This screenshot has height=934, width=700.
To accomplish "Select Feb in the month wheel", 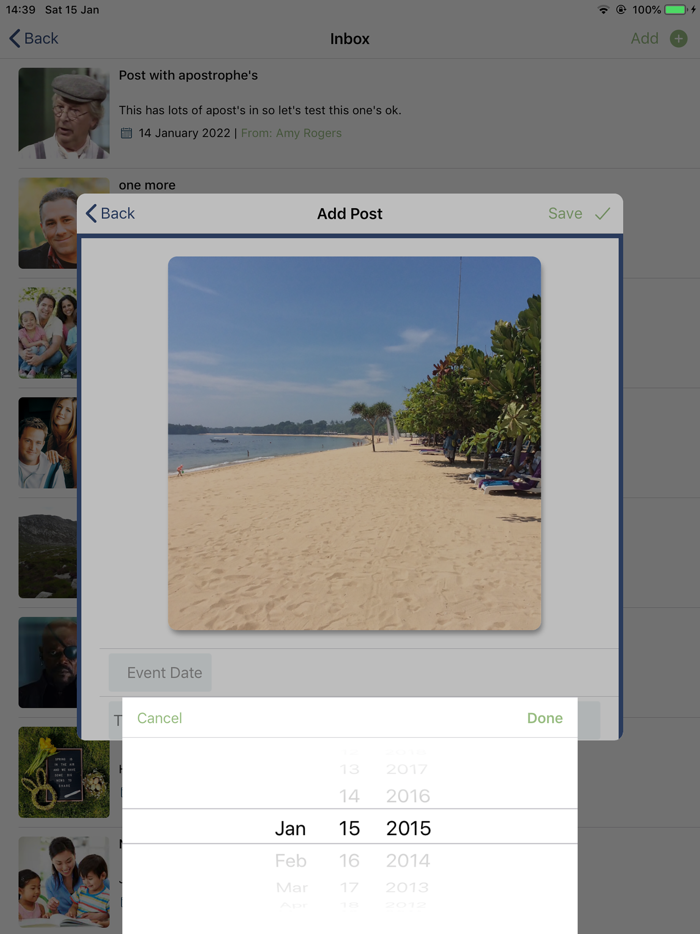I will (291, 860).
